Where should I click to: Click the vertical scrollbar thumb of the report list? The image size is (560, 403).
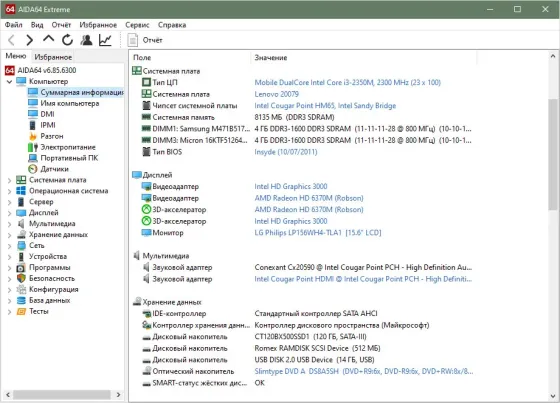552,155
